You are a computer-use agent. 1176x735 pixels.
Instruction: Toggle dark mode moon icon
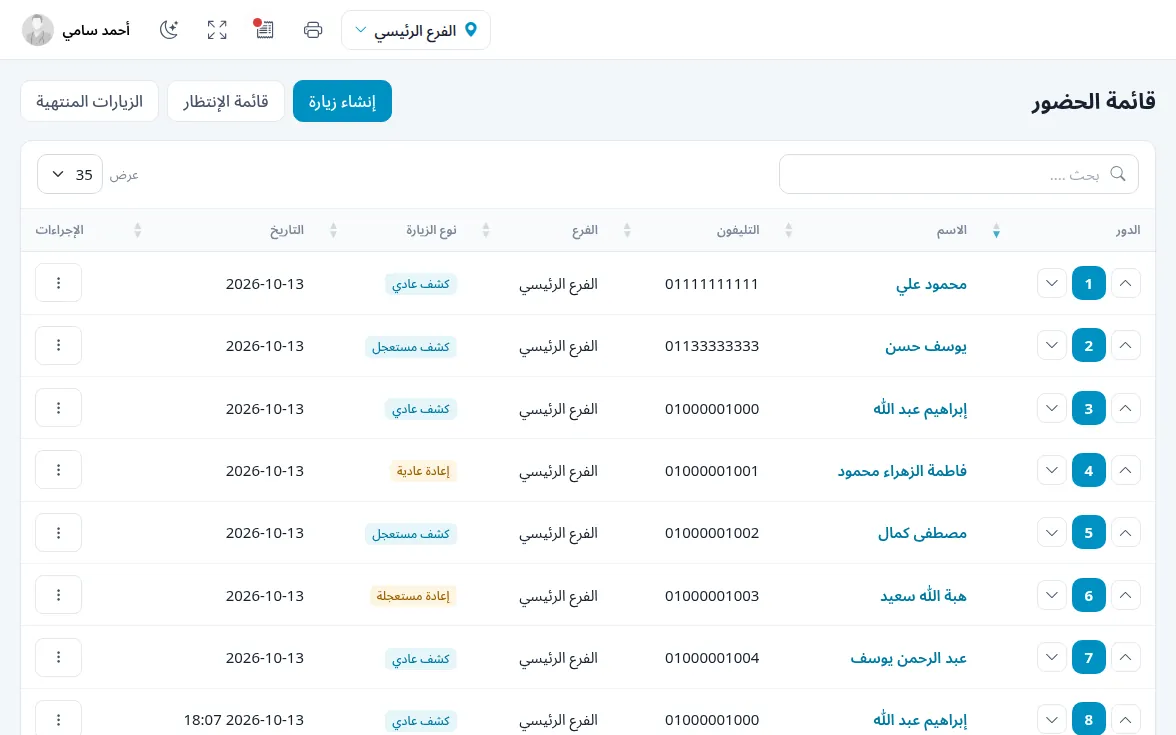(169, 30)
